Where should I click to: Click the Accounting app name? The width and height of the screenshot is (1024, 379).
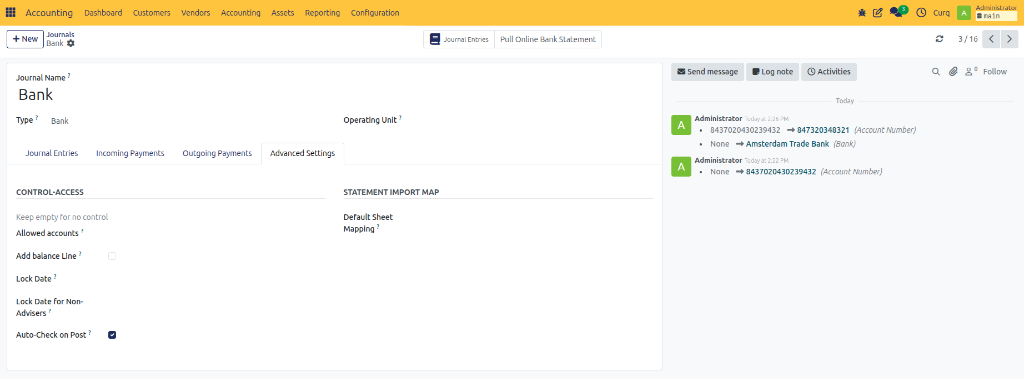(50, 12)
